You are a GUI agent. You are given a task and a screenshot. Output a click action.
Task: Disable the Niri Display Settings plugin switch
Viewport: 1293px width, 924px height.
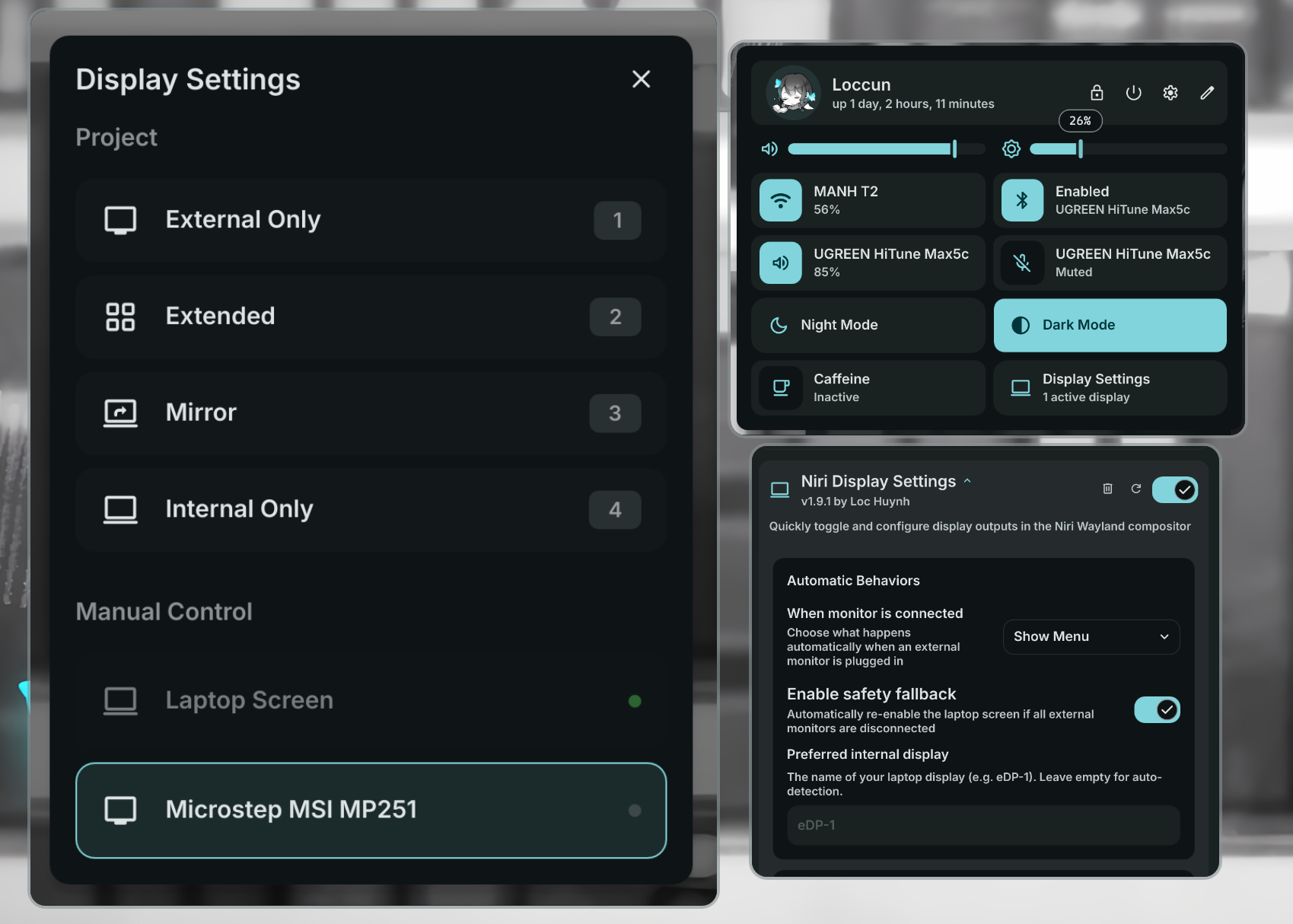[1174, 490]
